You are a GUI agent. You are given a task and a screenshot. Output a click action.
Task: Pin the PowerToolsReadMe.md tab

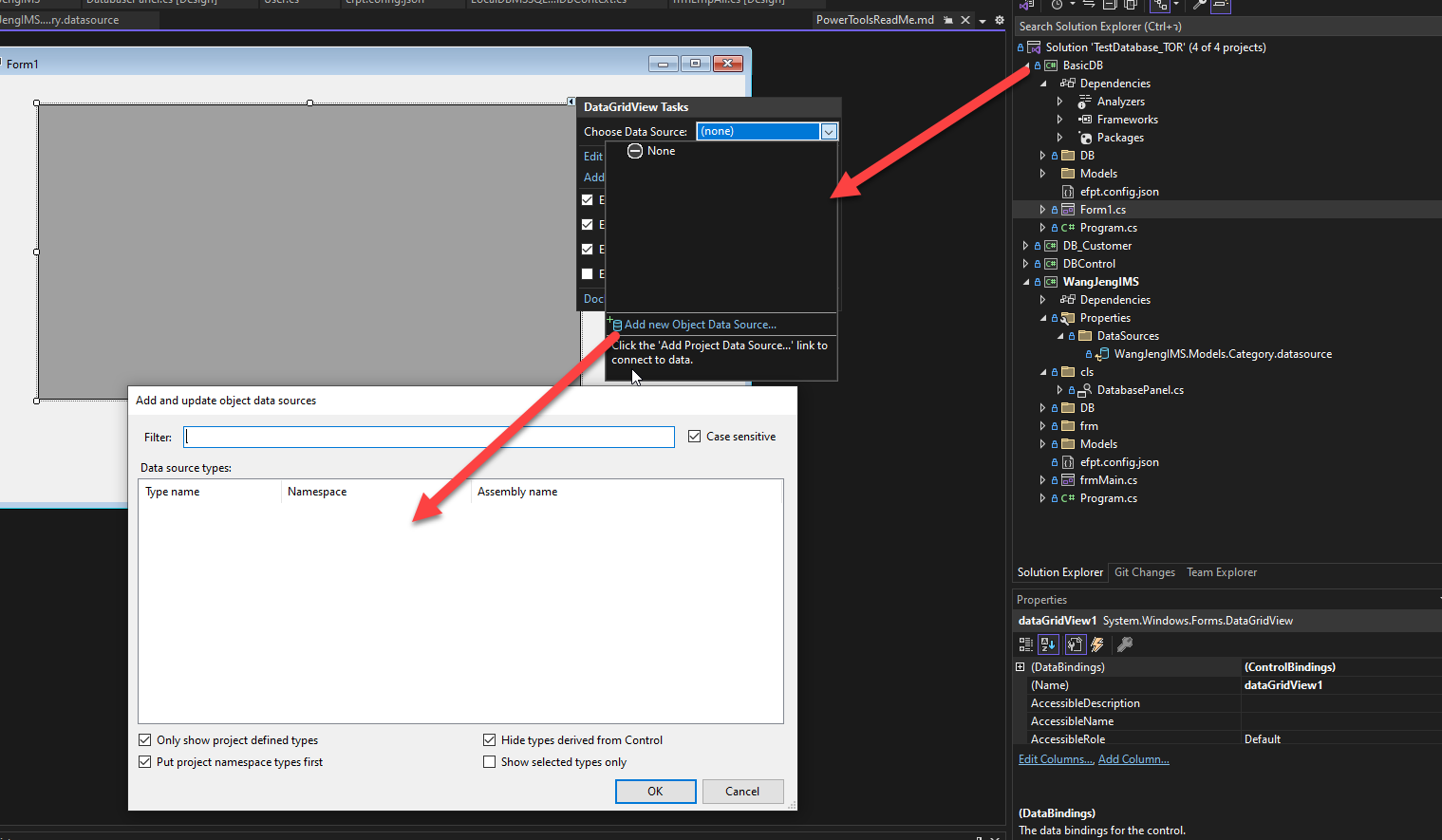click(947, 20)
